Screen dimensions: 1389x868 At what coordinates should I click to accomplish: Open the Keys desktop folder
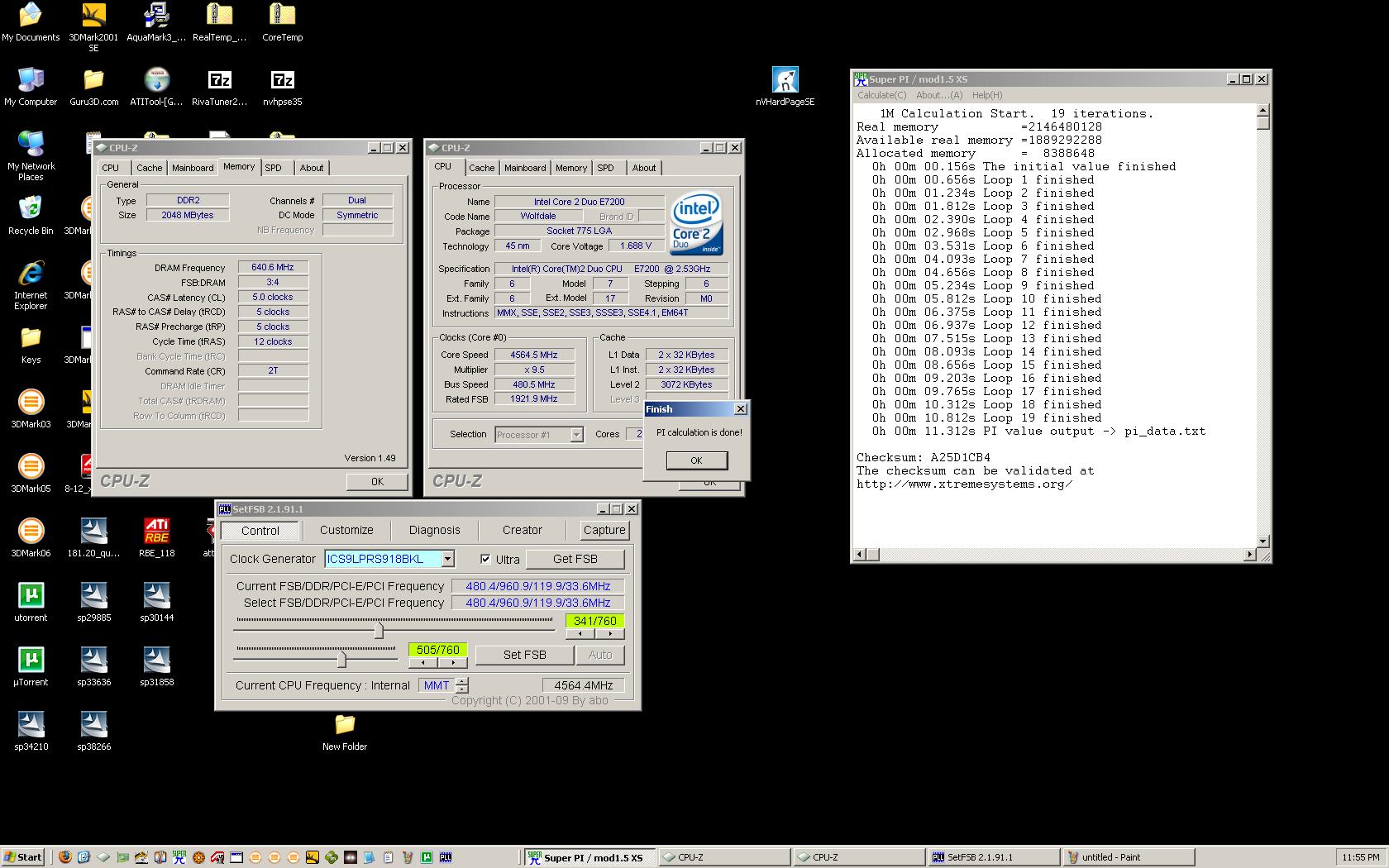pos(31,345)
